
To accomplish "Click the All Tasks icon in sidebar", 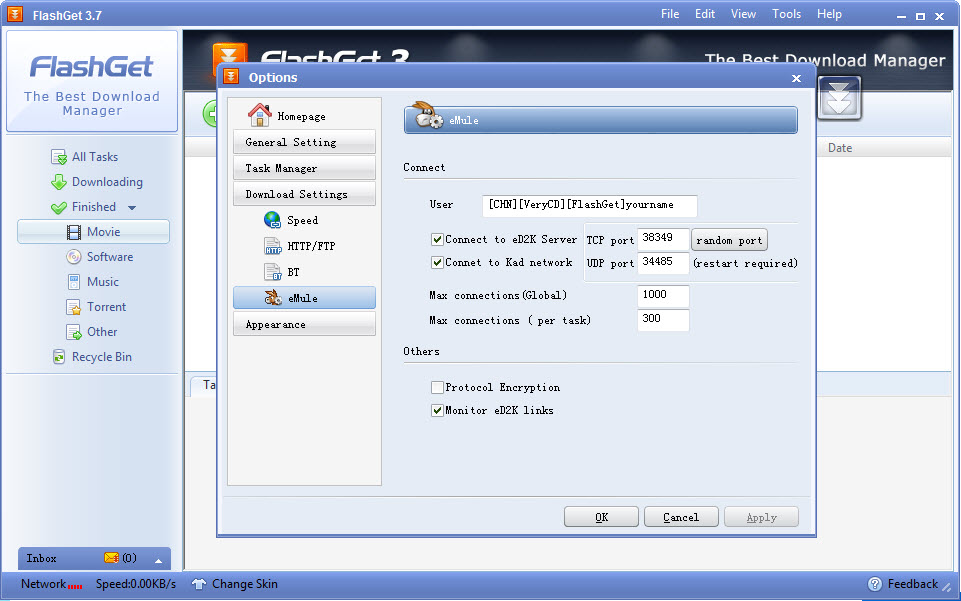I will click(x=59, y=157).
